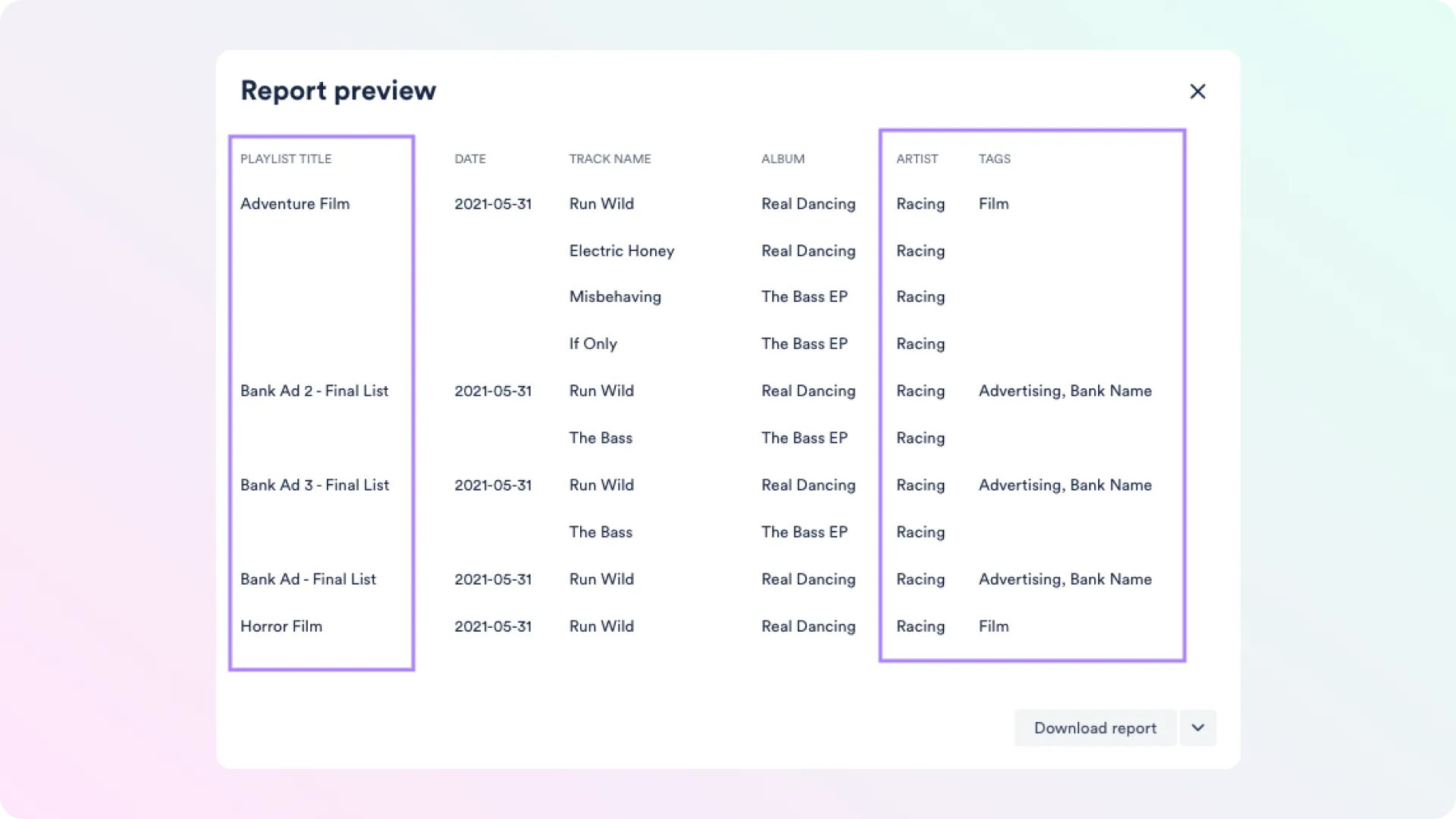Select the Misbehaving track entry

(615, 297)
